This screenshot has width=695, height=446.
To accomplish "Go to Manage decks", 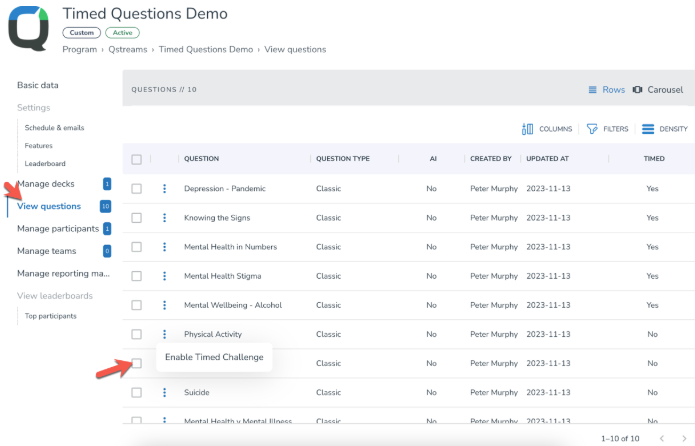I will tap(46, 184).
